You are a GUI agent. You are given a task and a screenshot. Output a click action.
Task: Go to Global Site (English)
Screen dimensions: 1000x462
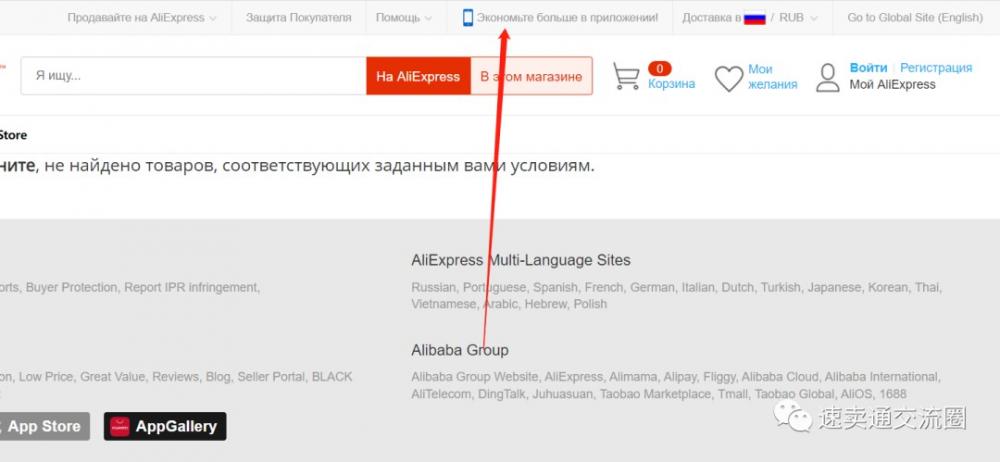(x=915, y=18)
